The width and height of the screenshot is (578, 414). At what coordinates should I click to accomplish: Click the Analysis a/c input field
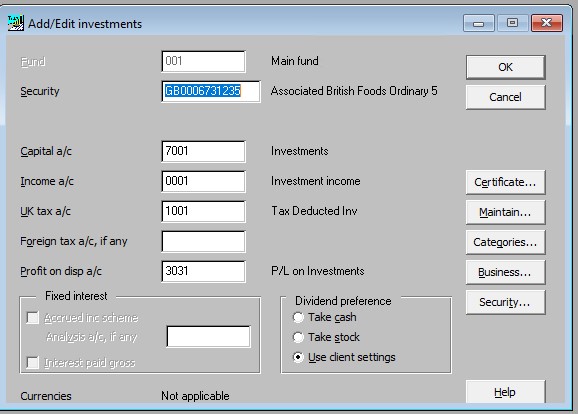209,336
